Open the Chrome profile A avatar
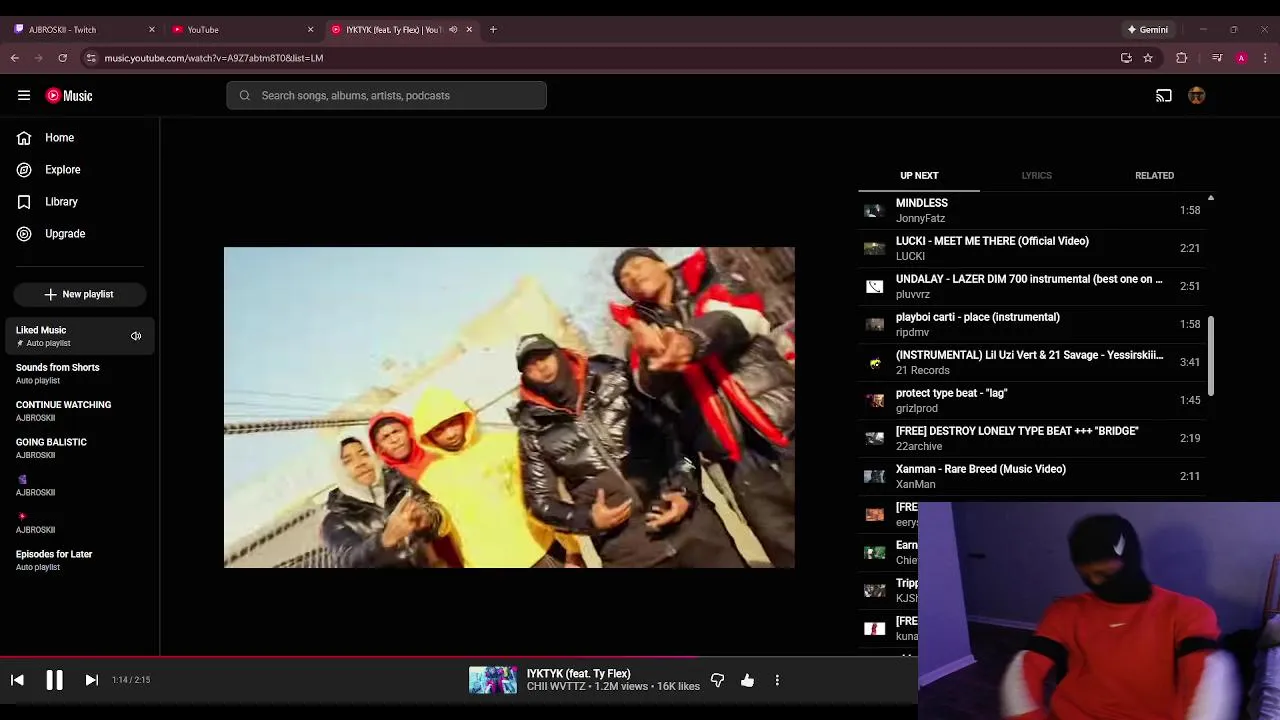 (1241, 58)
